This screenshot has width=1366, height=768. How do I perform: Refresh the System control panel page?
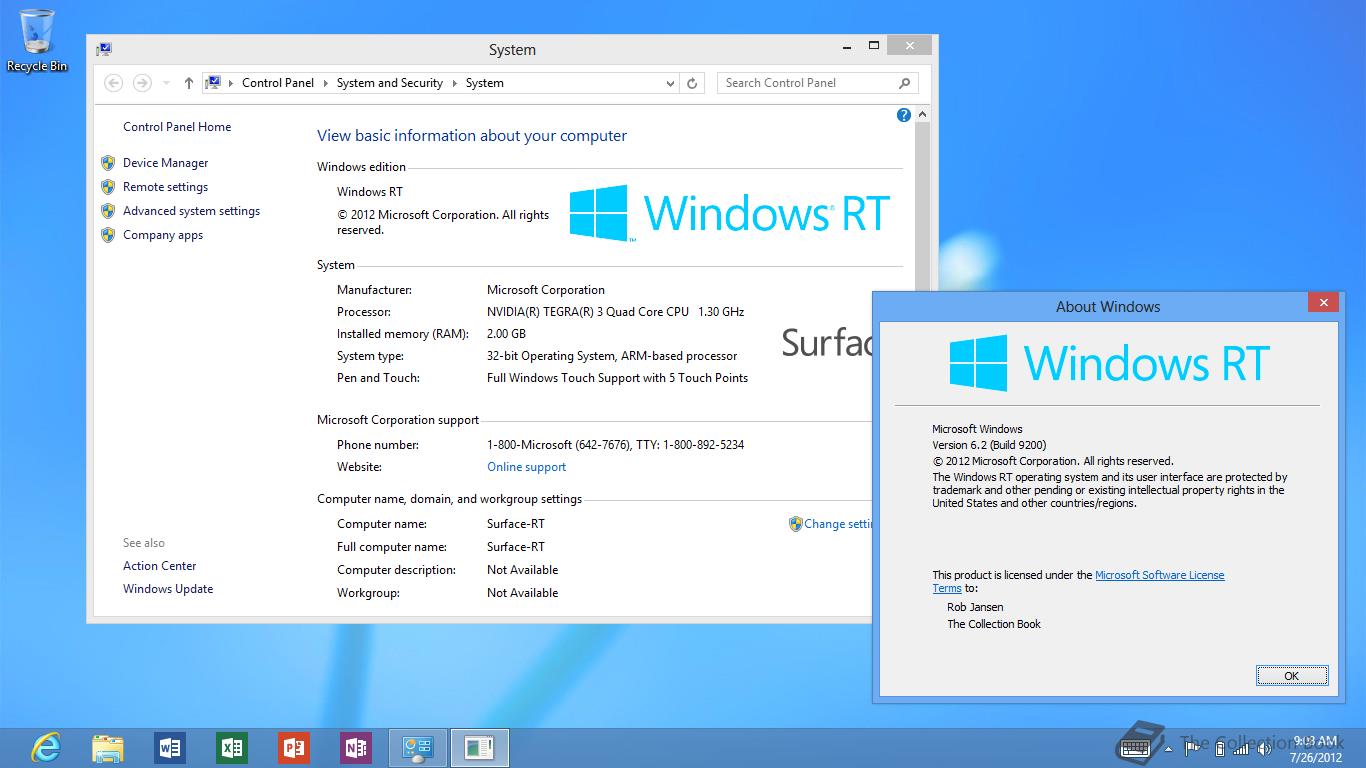[692, 83]
